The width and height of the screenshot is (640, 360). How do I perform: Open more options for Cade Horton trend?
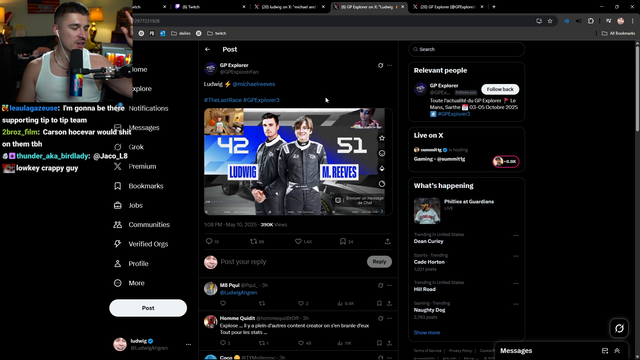[x=516, y=256]
